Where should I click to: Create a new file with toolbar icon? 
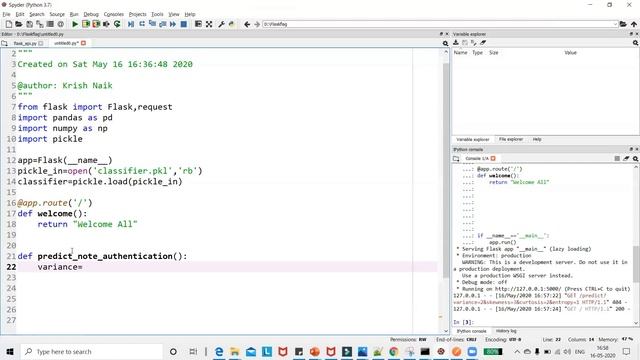click(9, 24)
